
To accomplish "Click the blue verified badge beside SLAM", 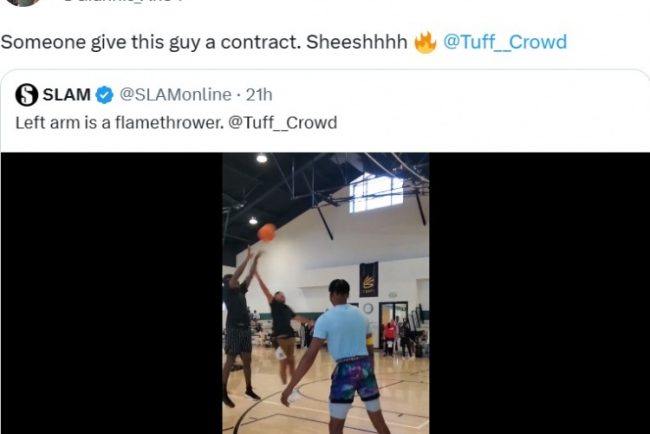I will coord(104,95).
